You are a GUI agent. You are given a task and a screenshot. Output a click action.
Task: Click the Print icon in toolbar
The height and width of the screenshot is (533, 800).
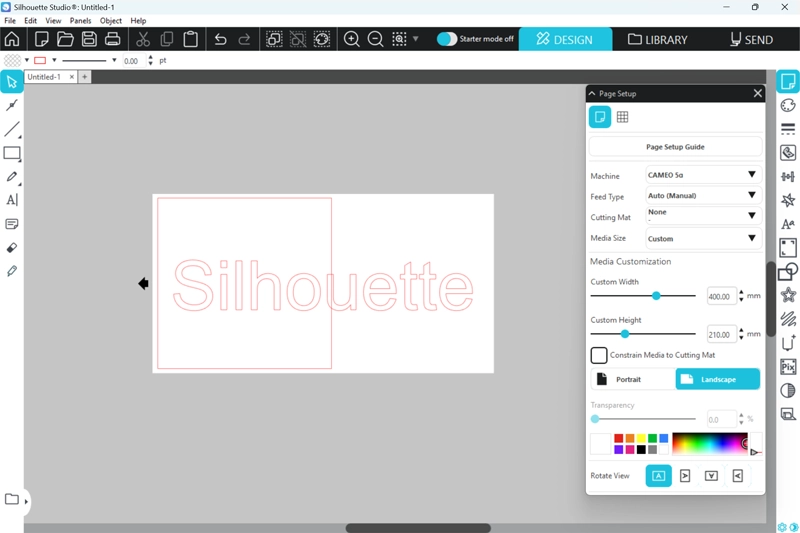tap(113, 39)
